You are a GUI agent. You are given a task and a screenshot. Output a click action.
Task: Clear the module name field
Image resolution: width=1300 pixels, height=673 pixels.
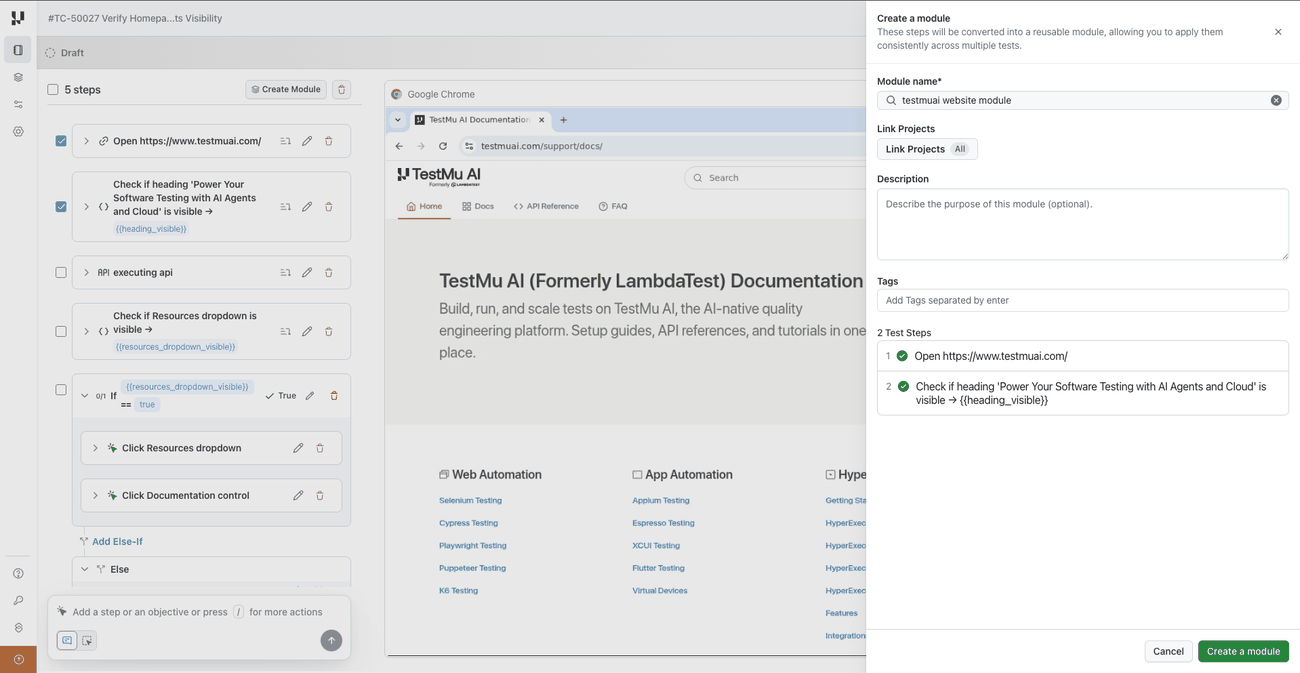(1276, 100)
